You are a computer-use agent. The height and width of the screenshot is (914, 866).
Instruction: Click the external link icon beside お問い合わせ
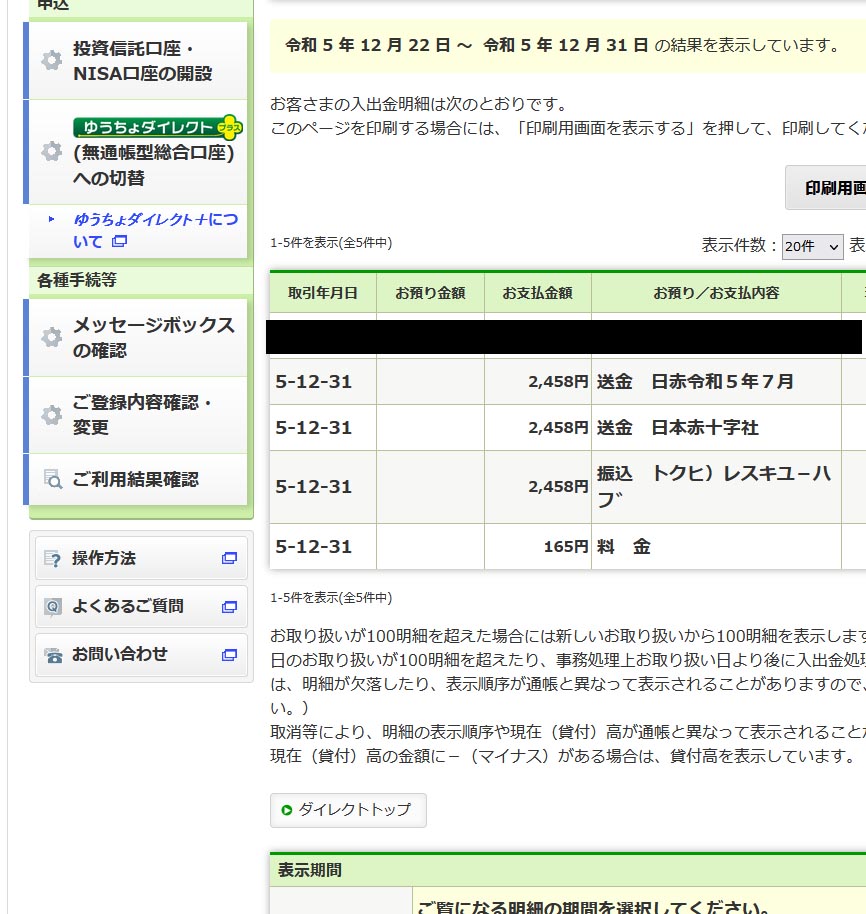230,656
